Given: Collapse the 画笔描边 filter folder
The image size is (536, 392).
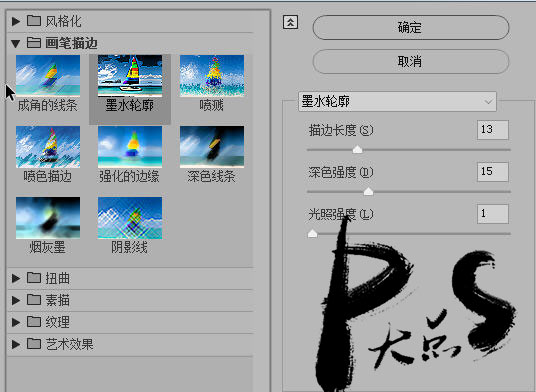Looking at the screenshot, I should coord(15,43).
